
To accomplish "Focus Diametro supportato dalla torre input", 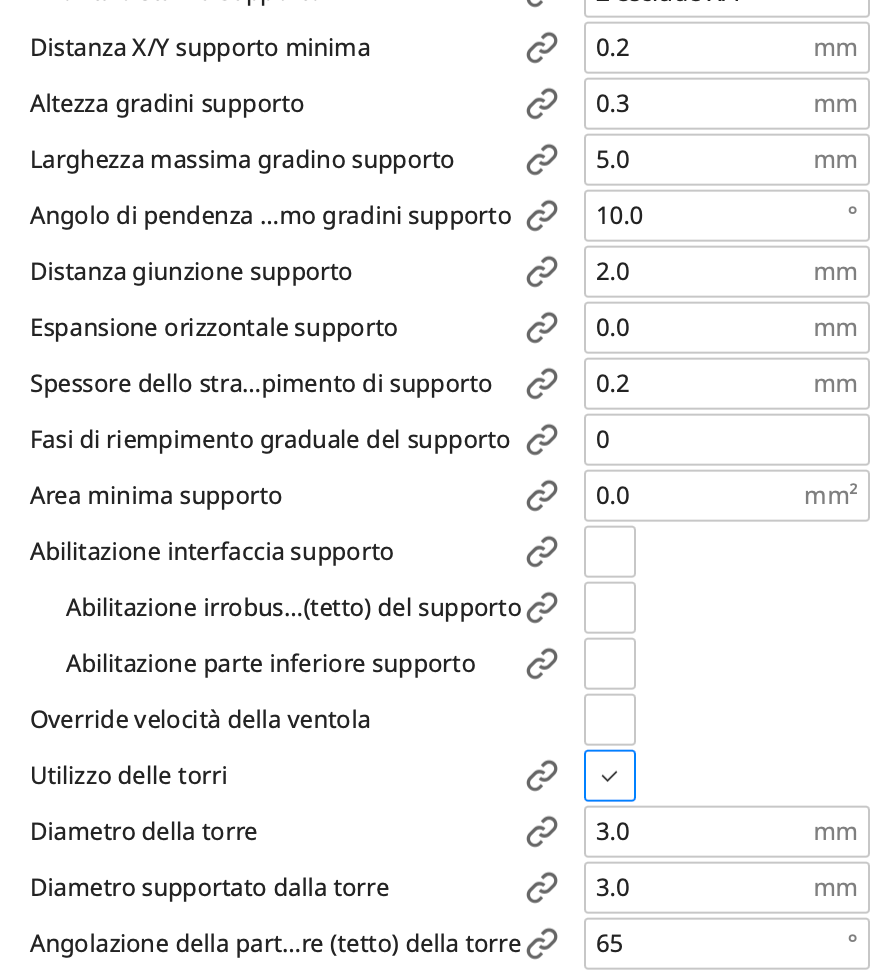I will (x=727, y=888).
